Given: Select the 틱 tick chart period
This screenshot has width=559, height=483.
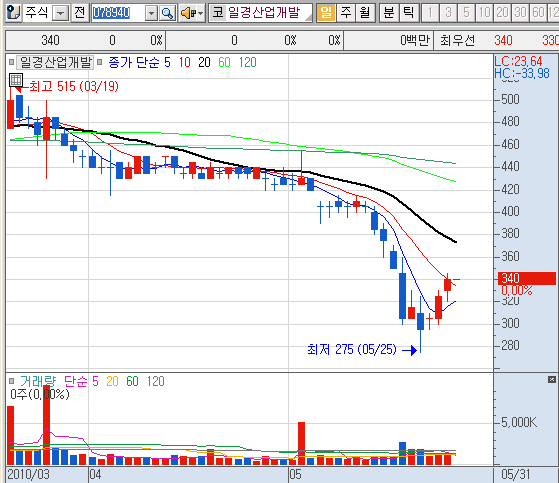Looking at the screenshot, I should pos(408,13).
